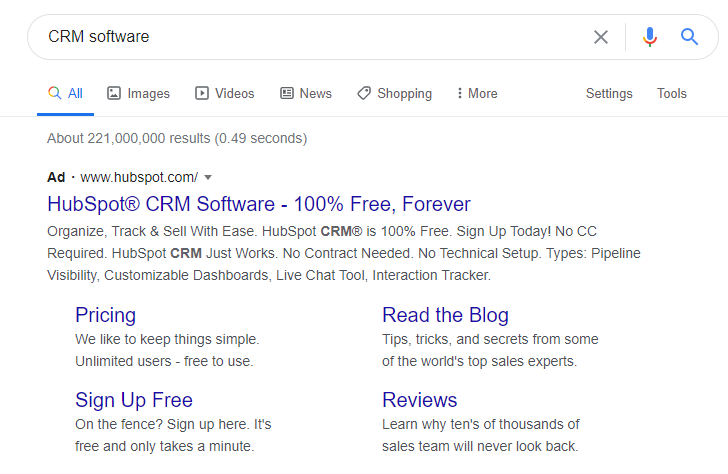Submit the query with the magnifier search icon
Image resolution: width=728 pixels, height=474 pixels.
pyautogui.click(x=689, y=36)
